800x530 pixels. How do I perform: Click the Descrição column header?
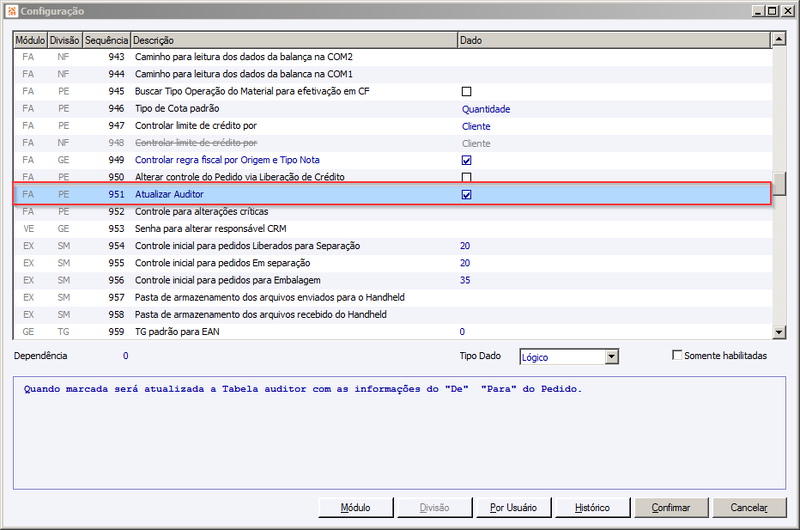[294, 40]
